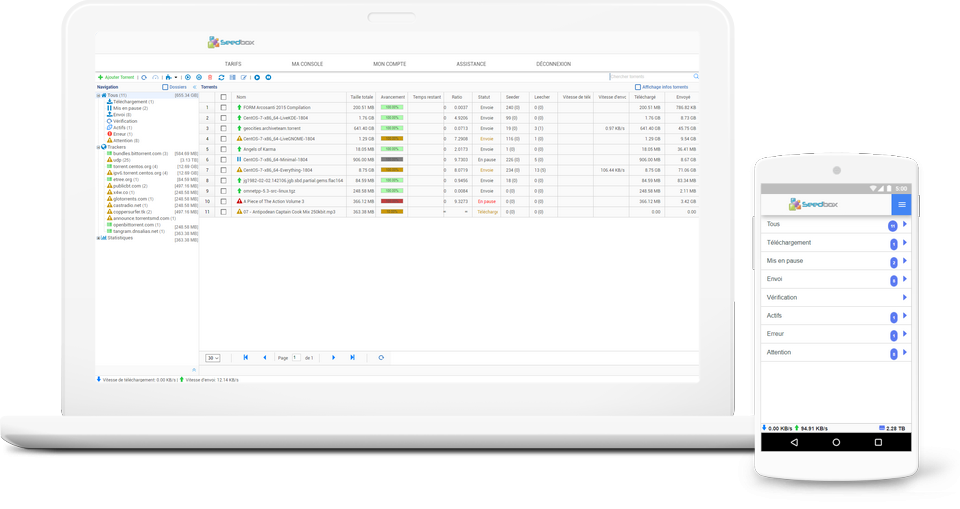Check the box for geocities.archiveteam.torrent
Screen dimensions: 960x509
coord(223,128)
